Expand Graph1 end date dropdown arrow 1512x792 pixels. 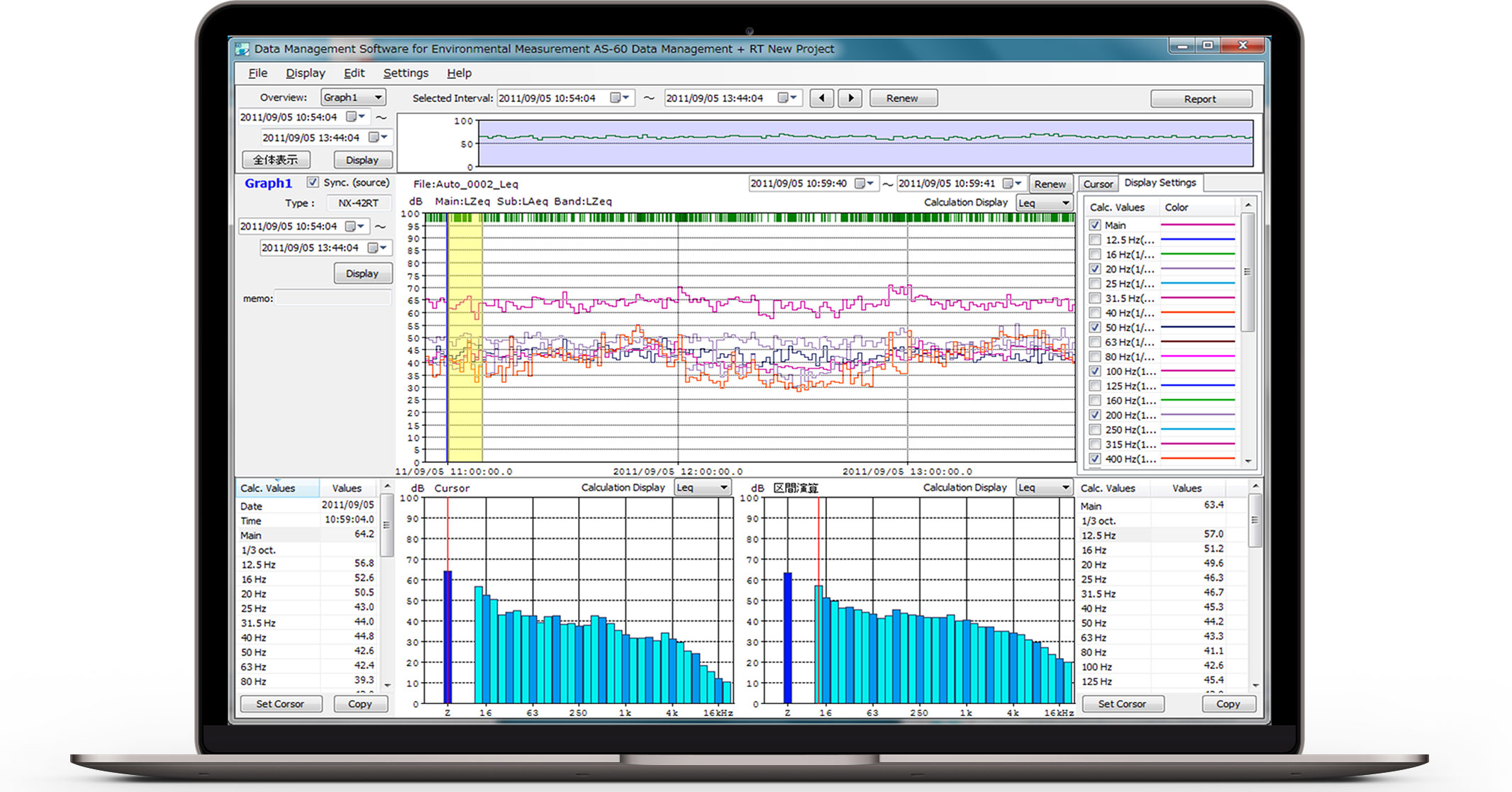click(x=384, y=247)
